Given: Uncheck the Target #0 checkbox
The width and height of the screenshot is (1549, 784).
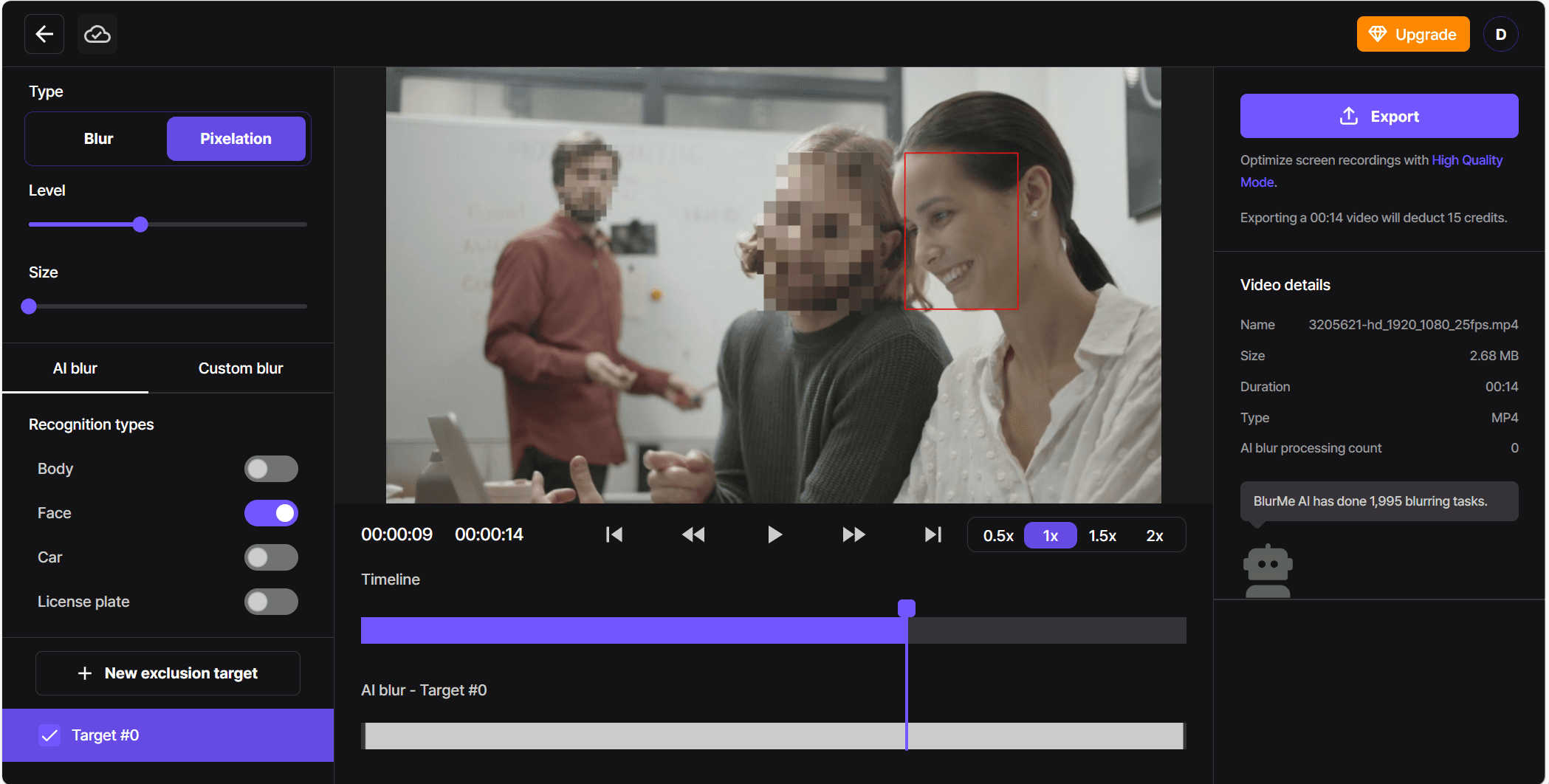Looking at the screenshot, I should (49, 735).
